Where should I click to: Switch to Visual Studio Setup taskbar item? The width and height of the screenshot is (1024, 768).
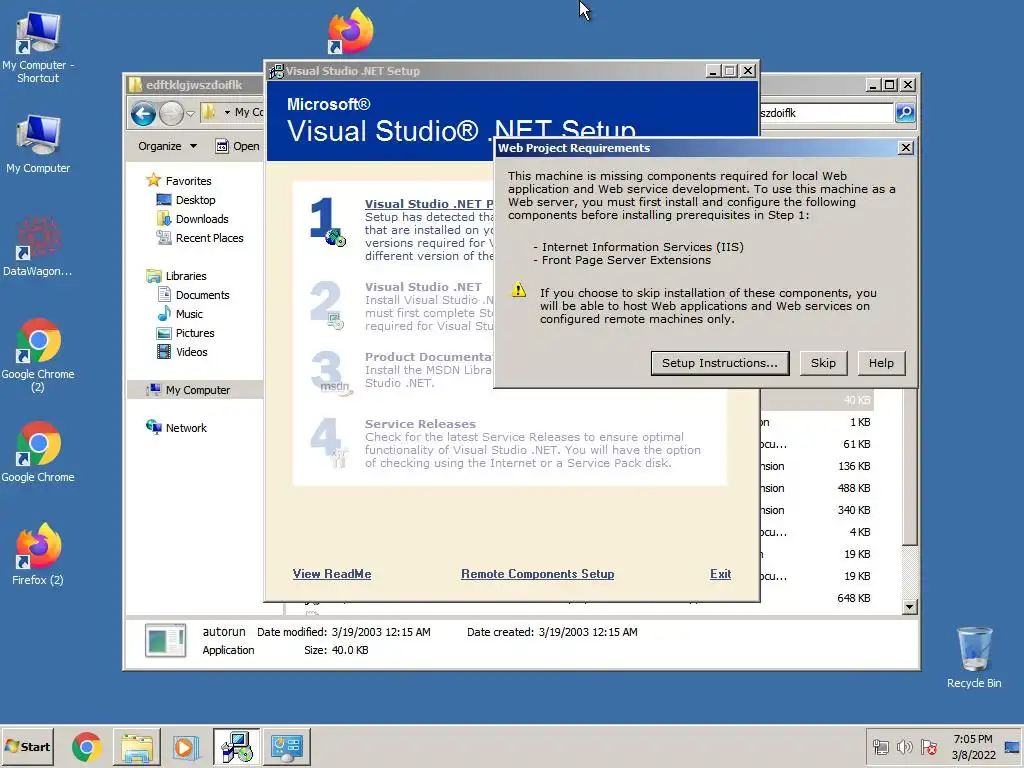[x=236, y=746]
